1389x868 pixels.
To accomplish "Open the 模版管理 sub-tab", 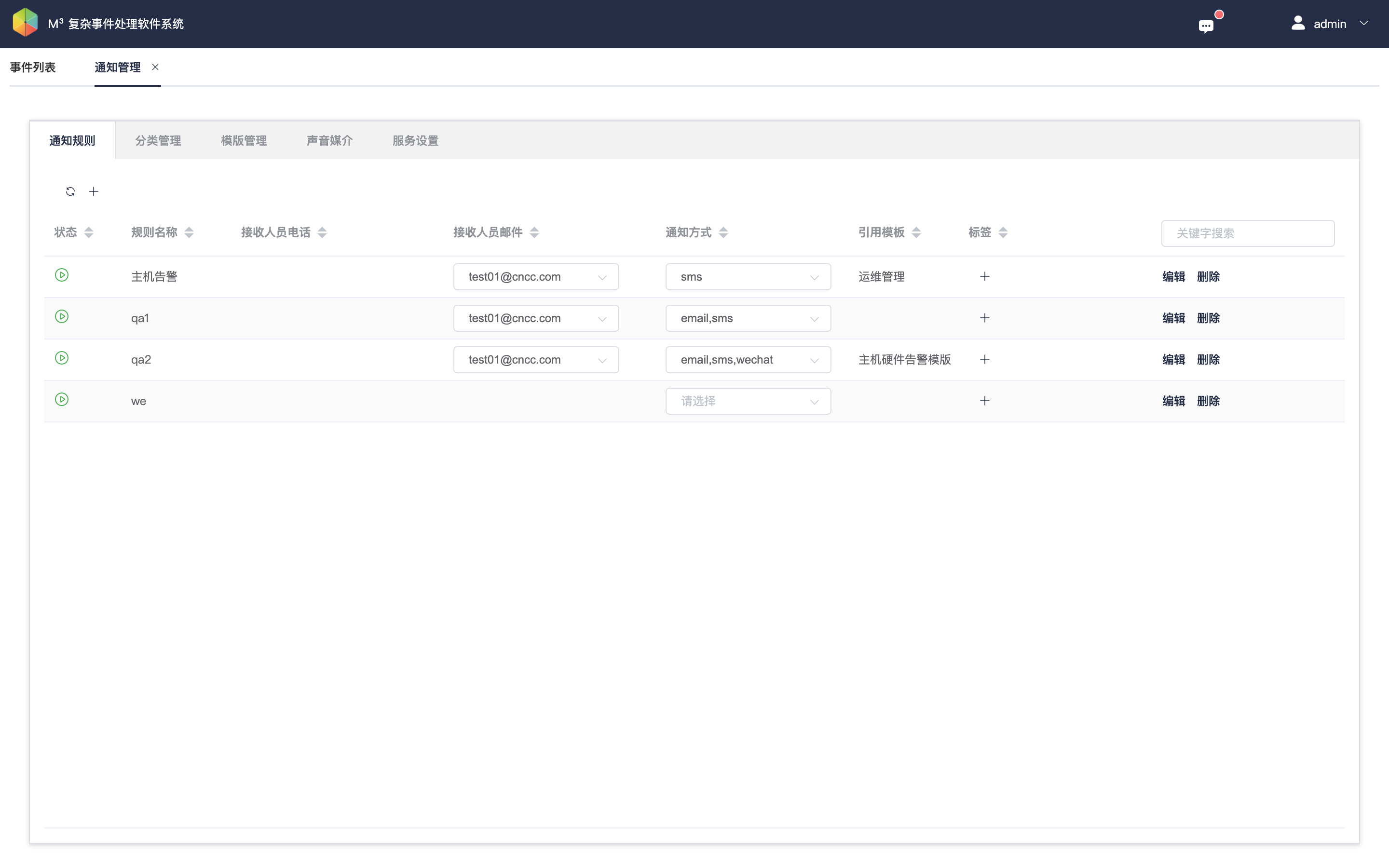I will coord(244,141).
